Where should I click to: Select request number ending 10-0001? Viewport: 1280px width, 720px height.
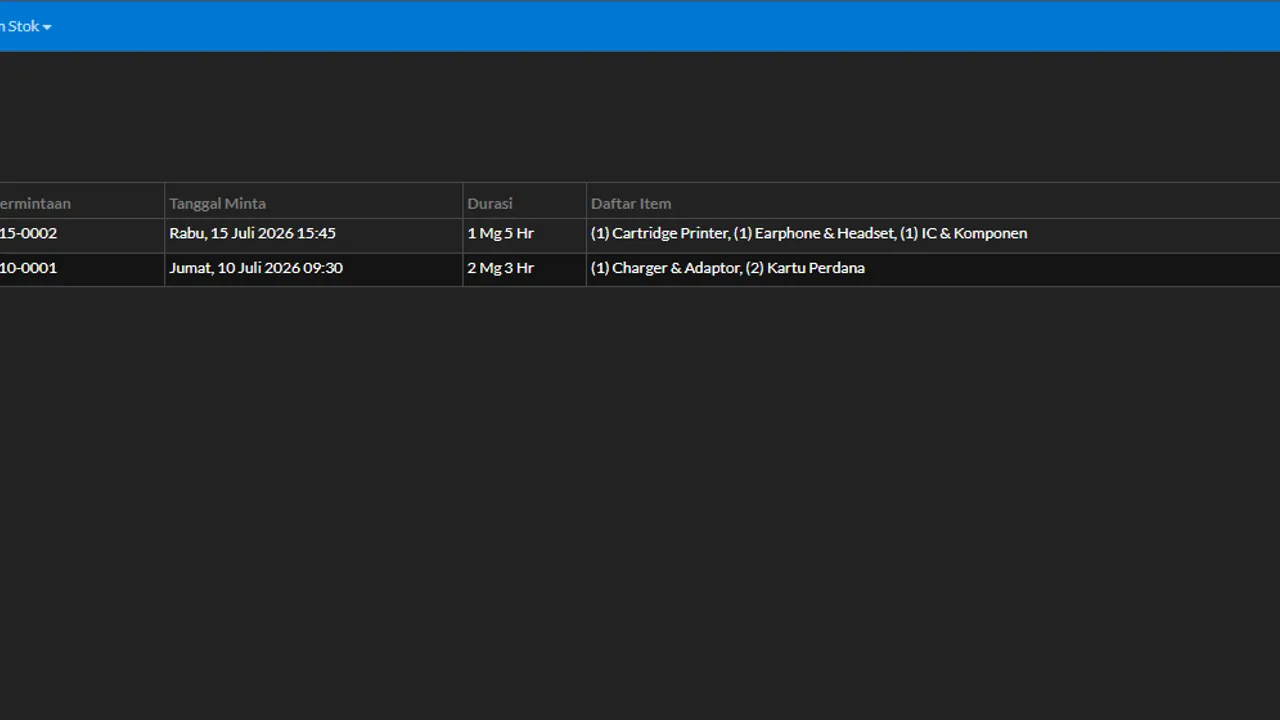click(28, 268)
